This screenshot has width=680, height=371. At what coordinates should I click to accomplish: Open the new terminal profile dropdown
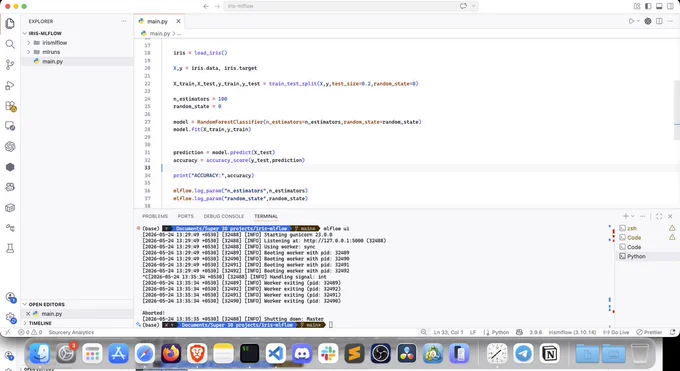632,216
